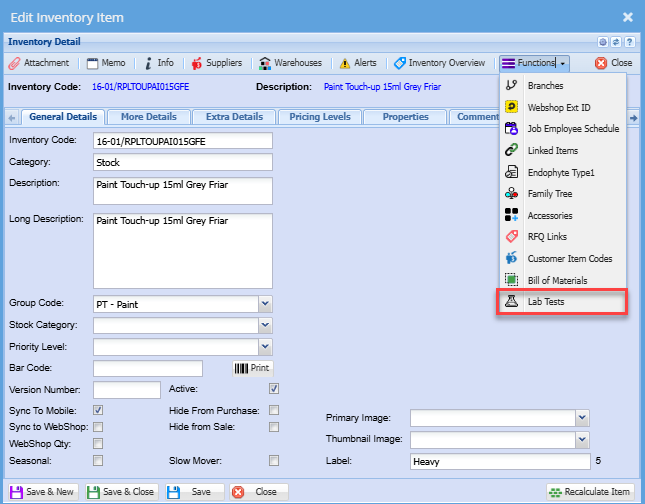
Task: Select Lab Tests flask icon
Action: click(511, 302)
